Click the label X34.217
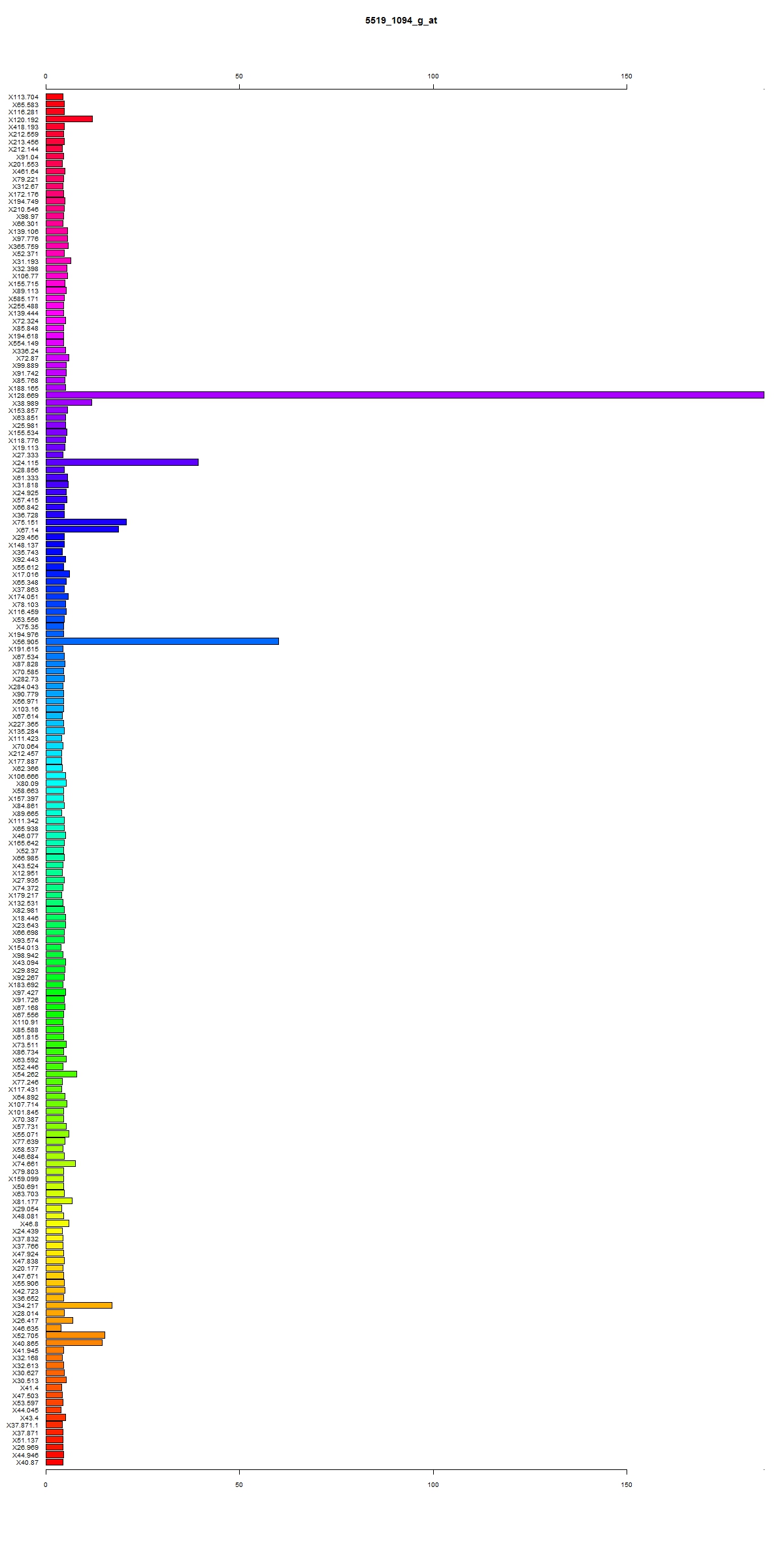The height and width of the screenshot is (1568, 784). 25,1306
